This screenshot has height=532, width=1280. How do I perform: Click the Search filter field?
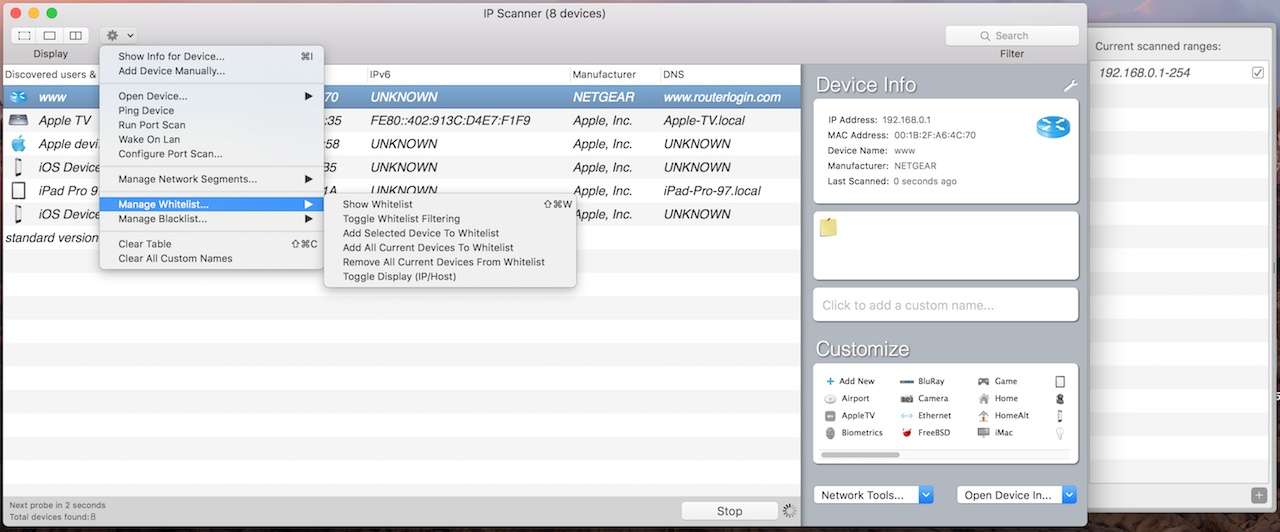coord(1012,36)
